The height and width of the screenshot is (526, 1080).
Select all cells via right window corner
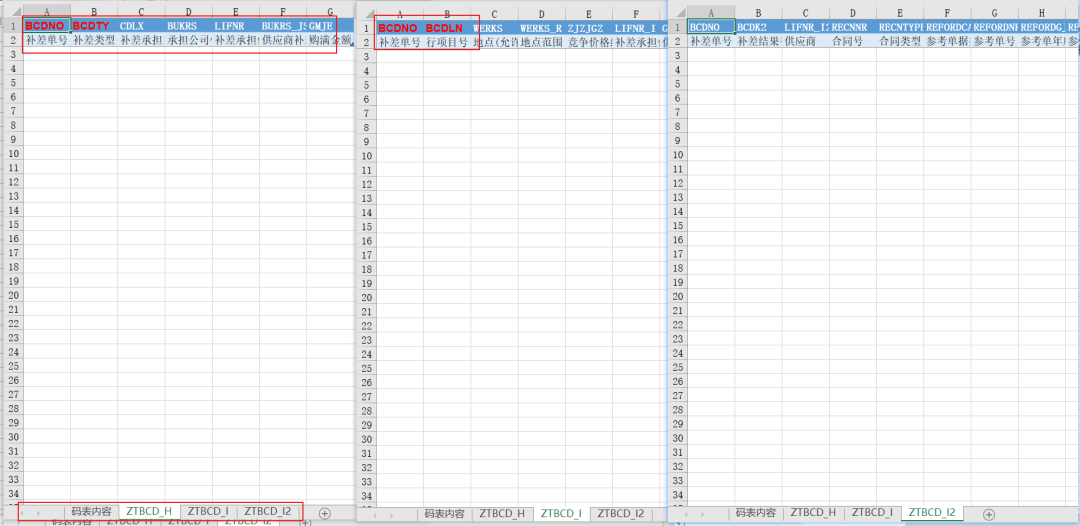(x=678, y=12)
